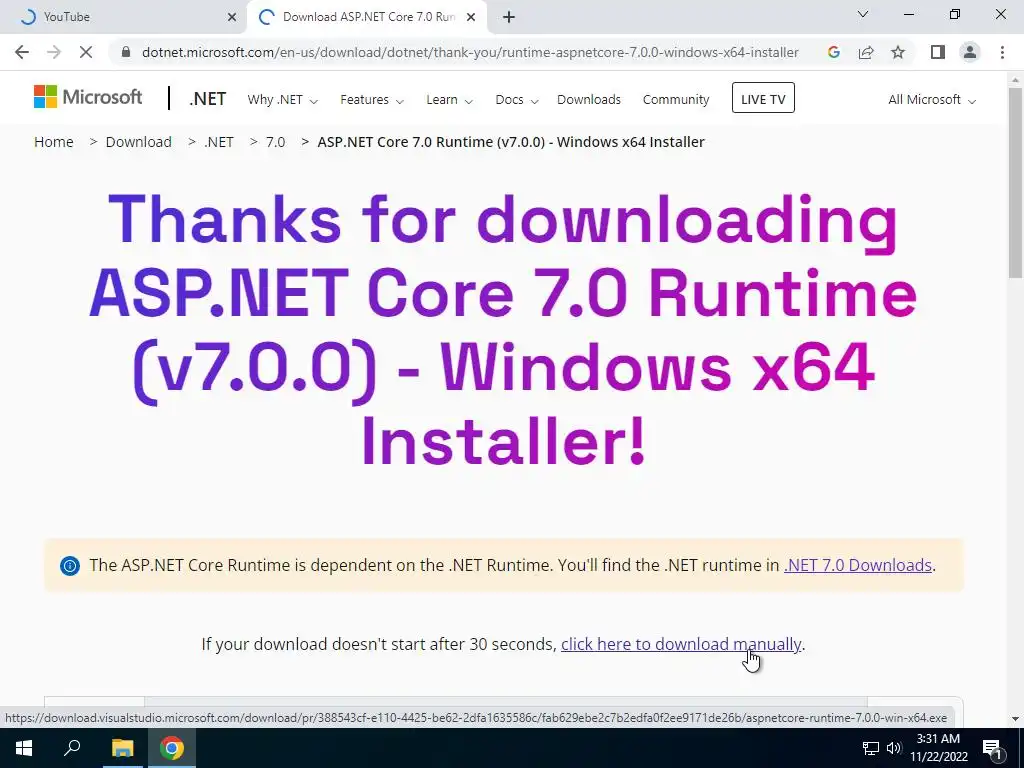The width and height of the screenshot is (1024, 768).
Task: Click the scrollbar up arrow
Action: [1015, 80]
